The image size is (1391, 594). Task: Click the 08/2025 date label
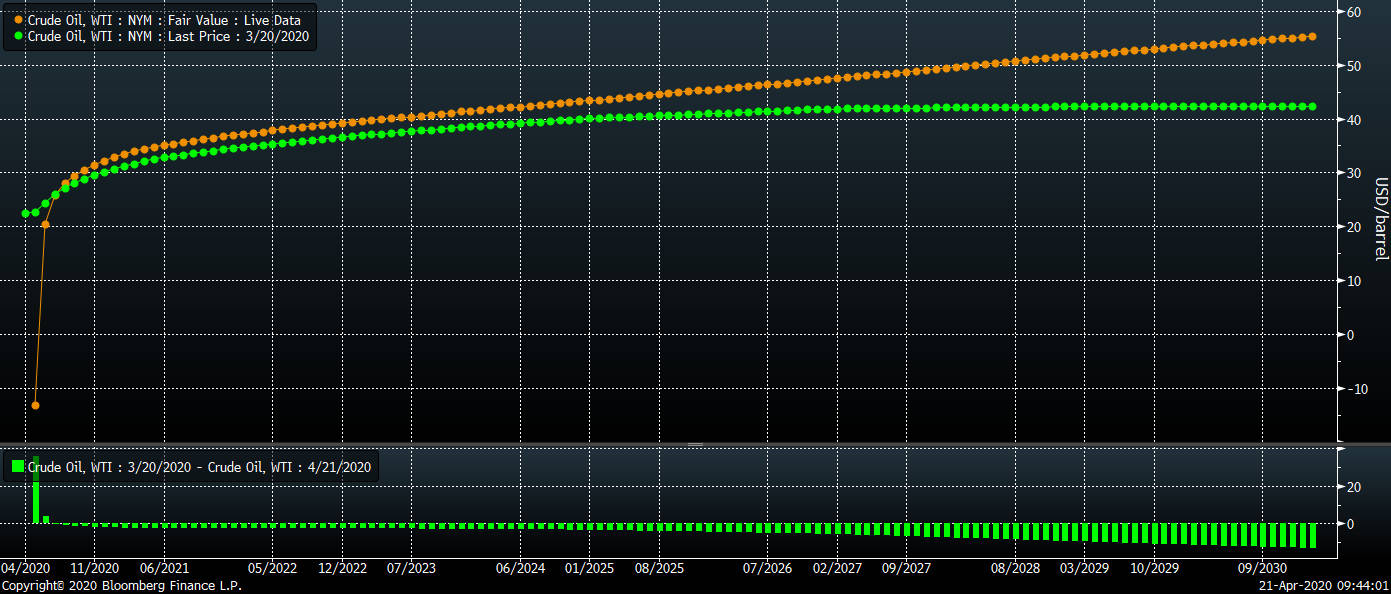658,568
